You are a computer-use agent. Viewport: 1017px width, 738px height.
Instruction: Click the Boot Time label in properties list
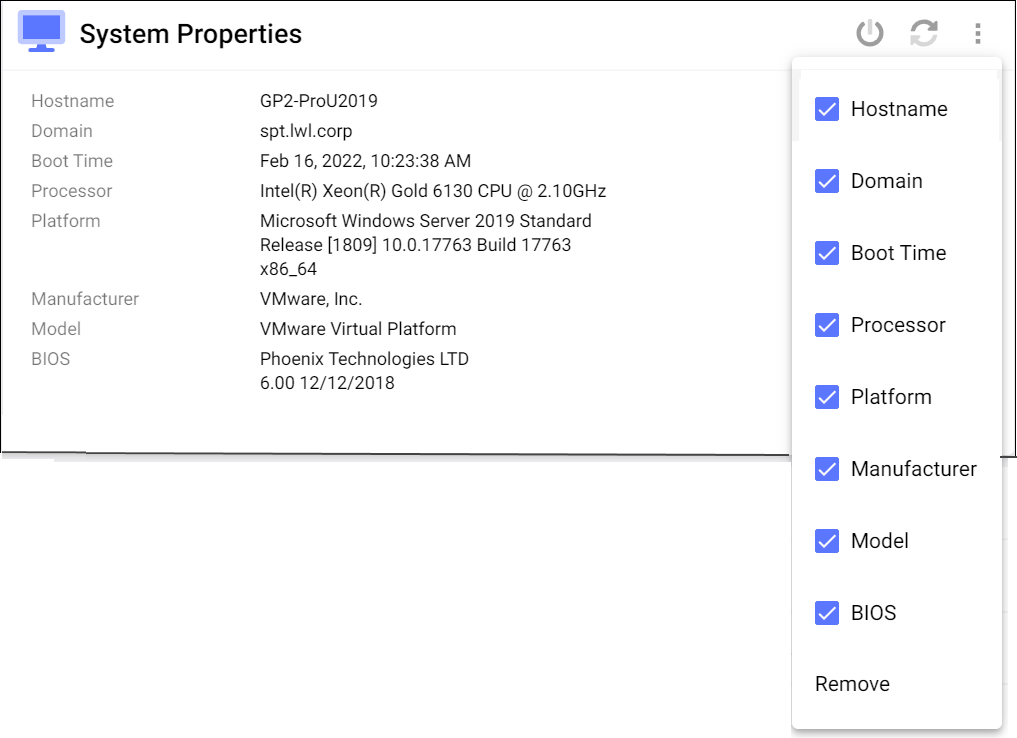(72, 161)
